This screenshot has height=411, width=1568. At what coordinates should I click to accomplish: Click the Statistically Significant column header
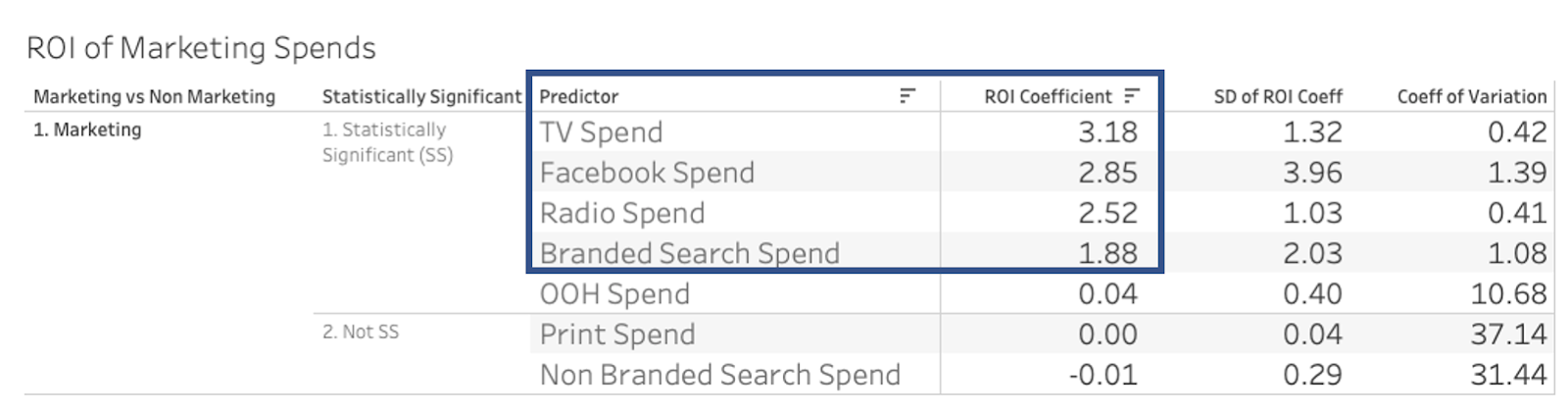pyautogui.click(x=422, y=96)
